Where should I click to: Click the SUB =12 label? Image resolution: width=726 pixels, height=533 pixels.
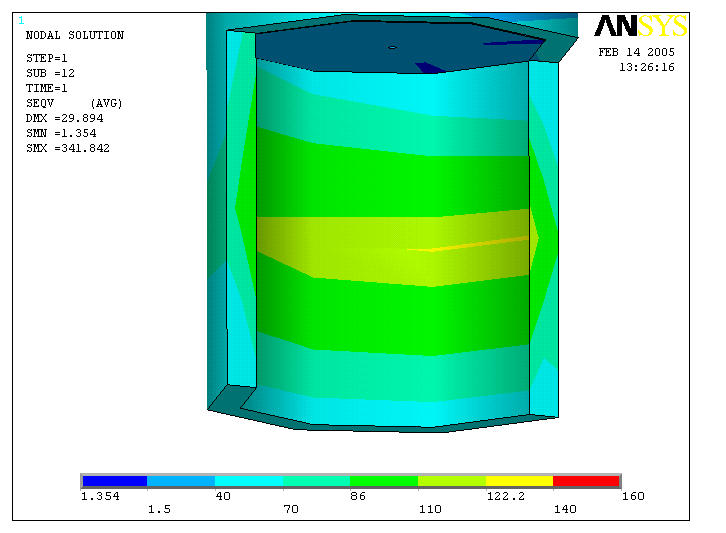pos(50,73)
